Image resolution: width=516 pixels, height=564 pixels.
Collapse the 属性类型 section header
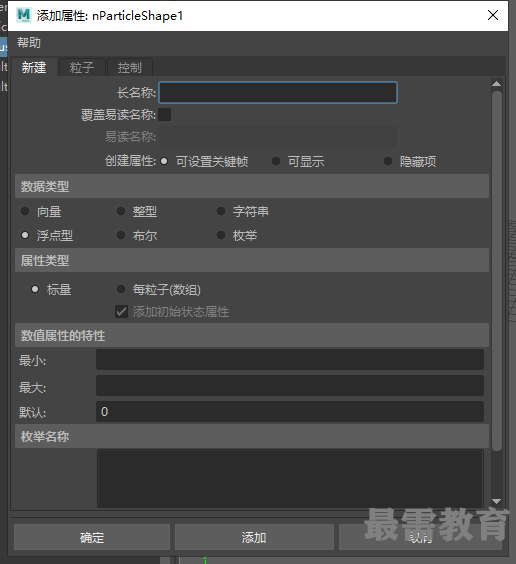(252, 260)
